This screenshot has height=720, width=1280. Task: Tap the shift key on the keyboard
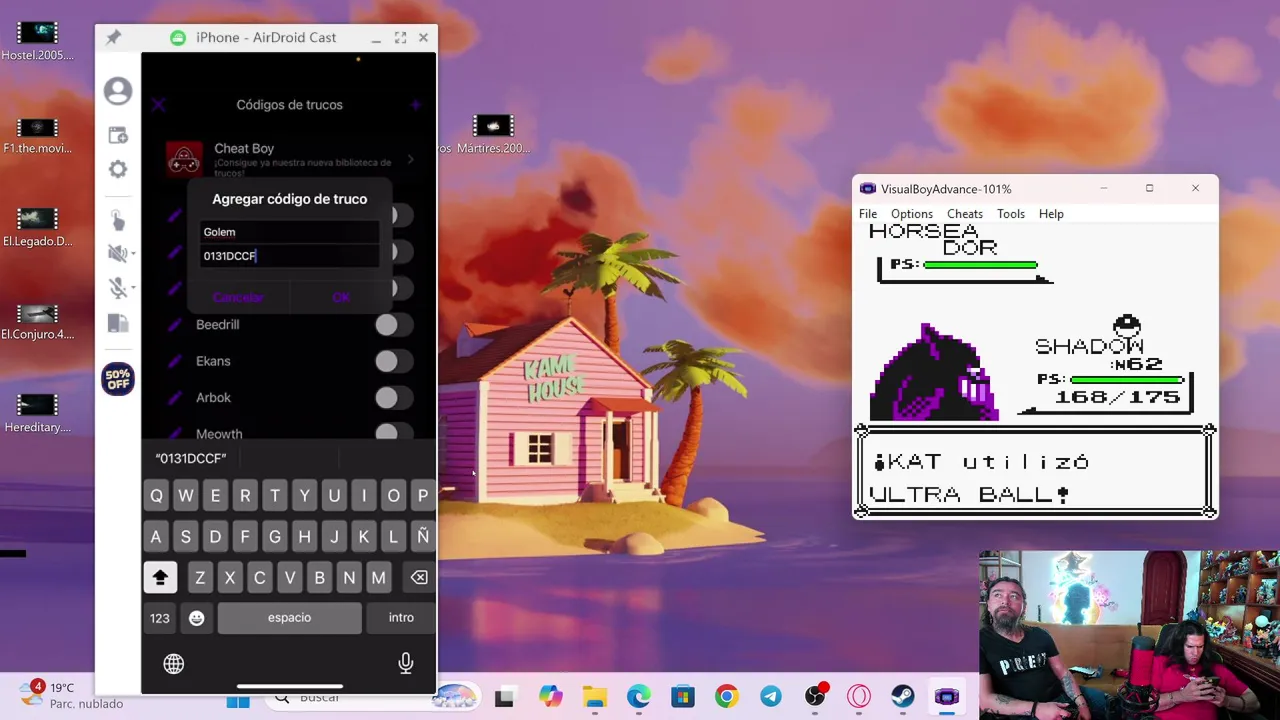[160, 577]
